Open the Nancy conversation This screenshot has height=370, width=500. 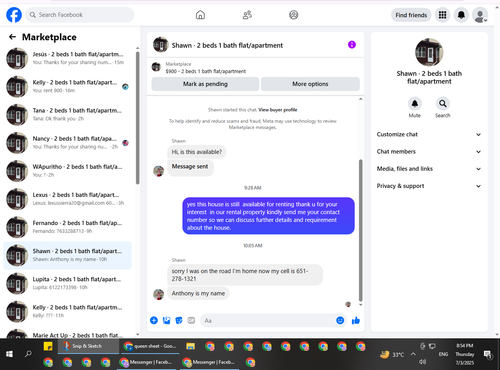point(67,143)
